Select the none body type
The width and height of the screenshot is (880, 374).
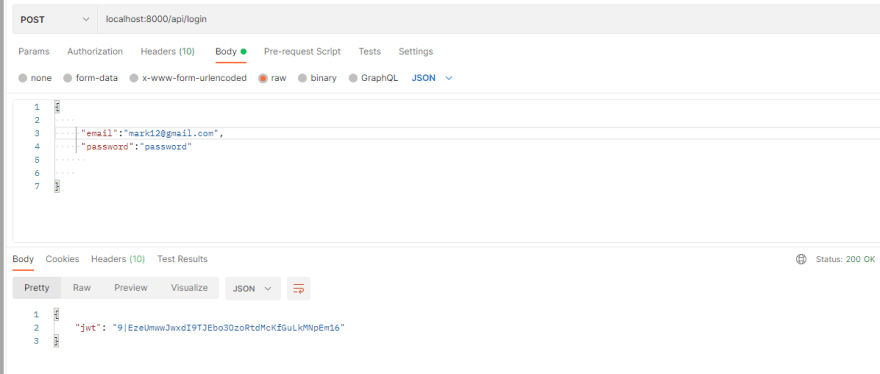point(35,78)
